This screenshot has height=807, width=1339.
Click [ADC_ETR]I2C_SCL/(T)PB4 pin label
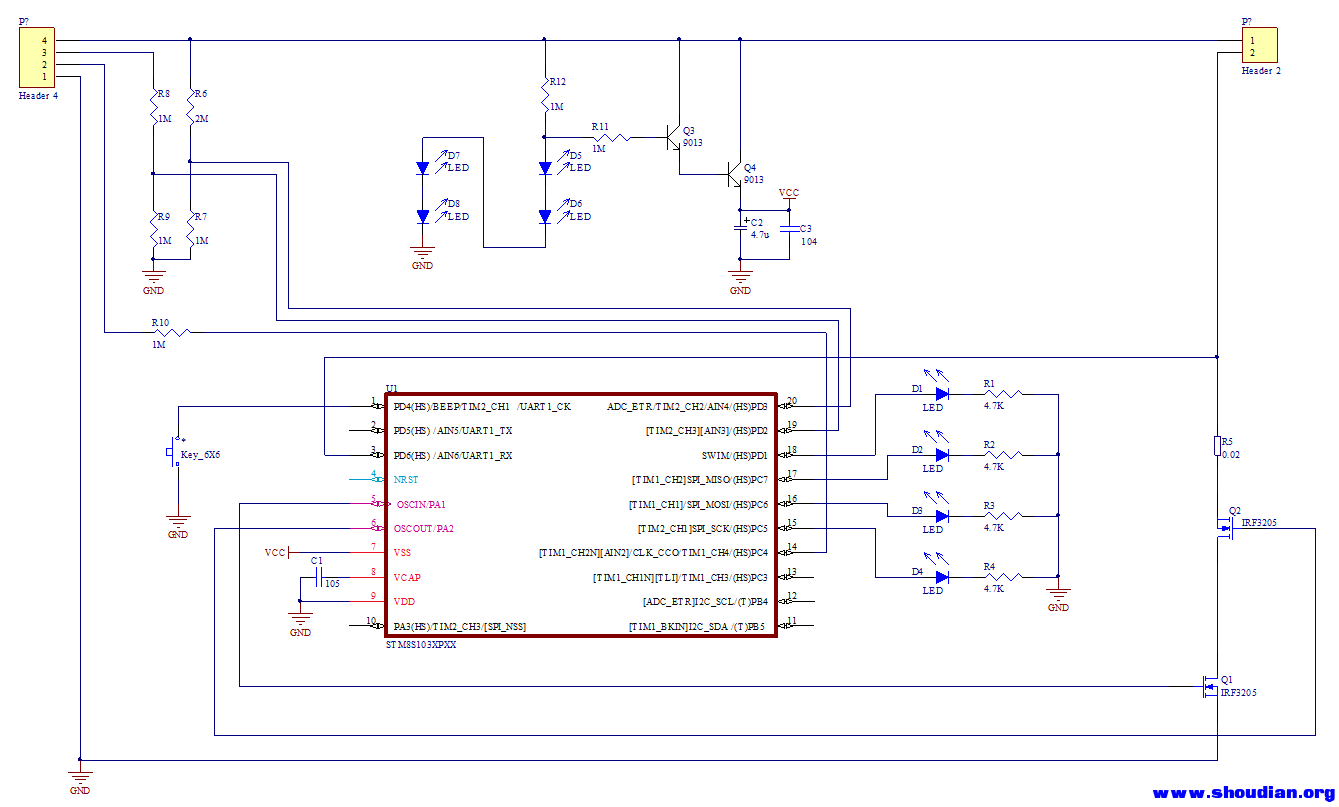[x=705, y=602]
